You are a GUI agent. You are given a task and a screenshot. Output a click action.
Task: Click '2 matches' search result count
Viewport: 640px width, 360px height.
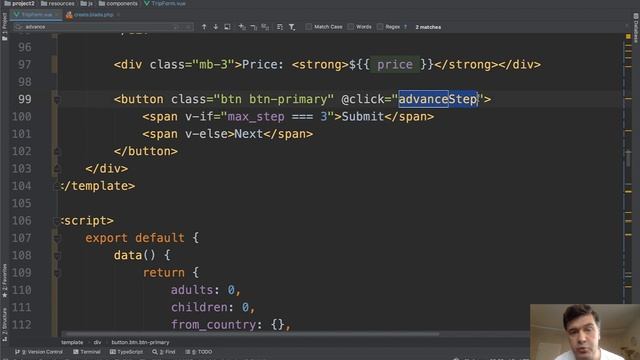pos(428,27)
